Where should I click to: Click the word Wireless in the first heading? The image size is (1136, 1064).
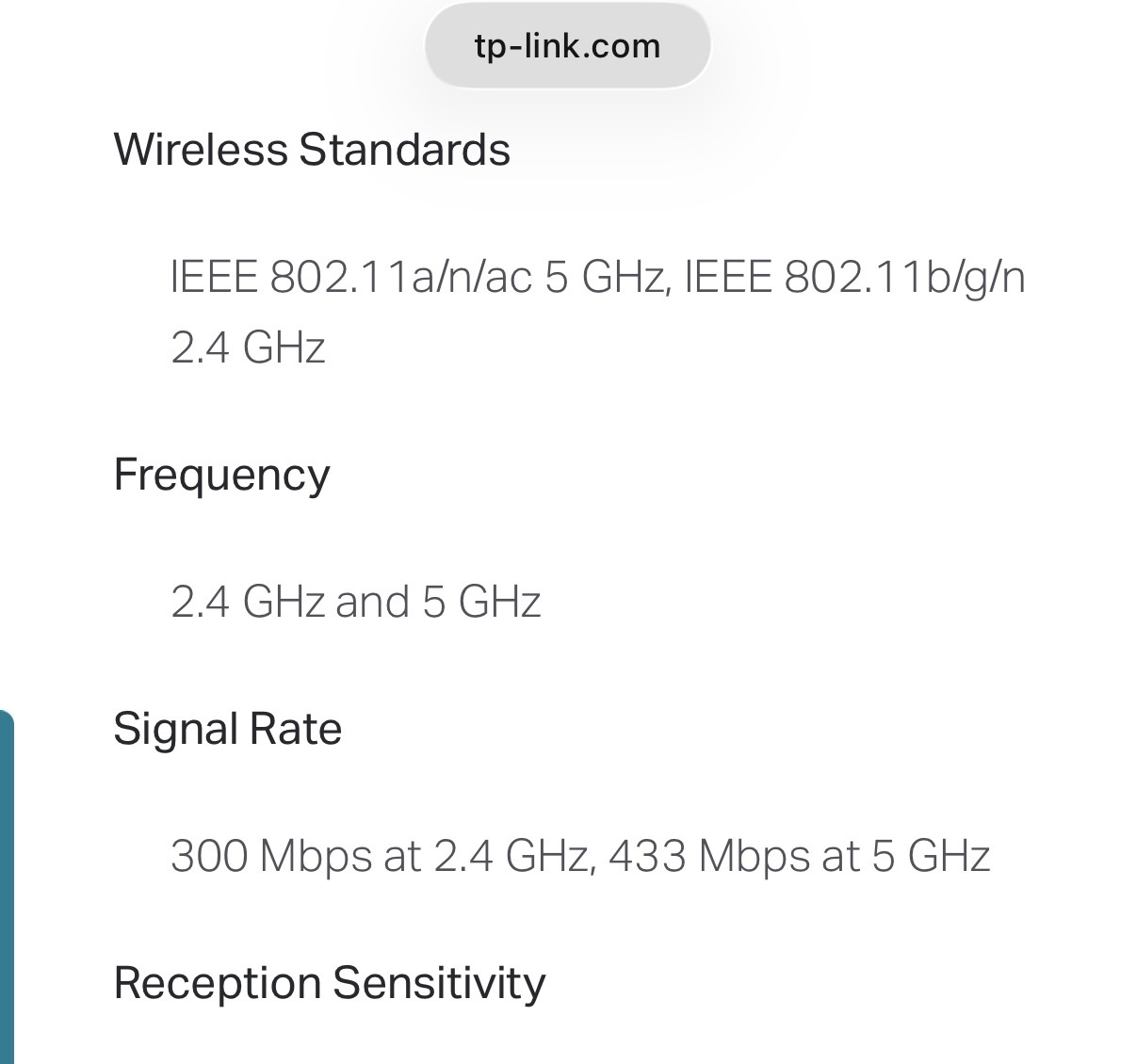tap(201, 150)
